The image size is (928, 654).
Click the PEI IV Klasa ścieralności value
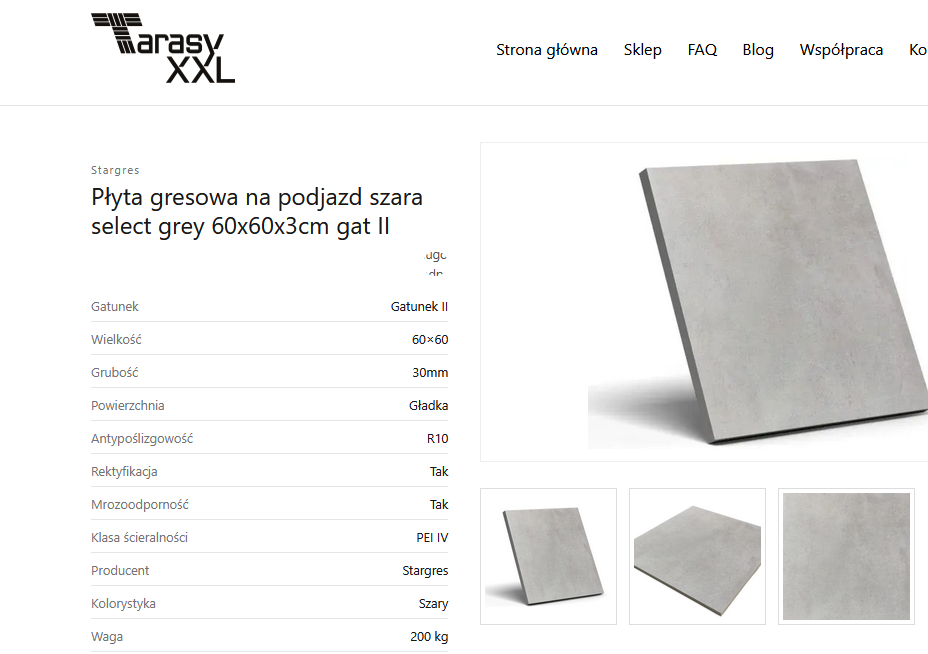[x=432, y=537]
